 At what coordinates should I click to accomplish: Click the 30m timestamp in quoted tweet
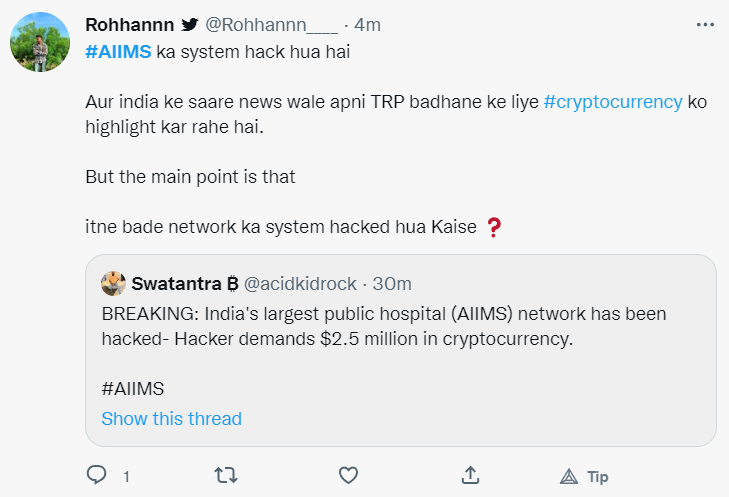tap(392, 283)
